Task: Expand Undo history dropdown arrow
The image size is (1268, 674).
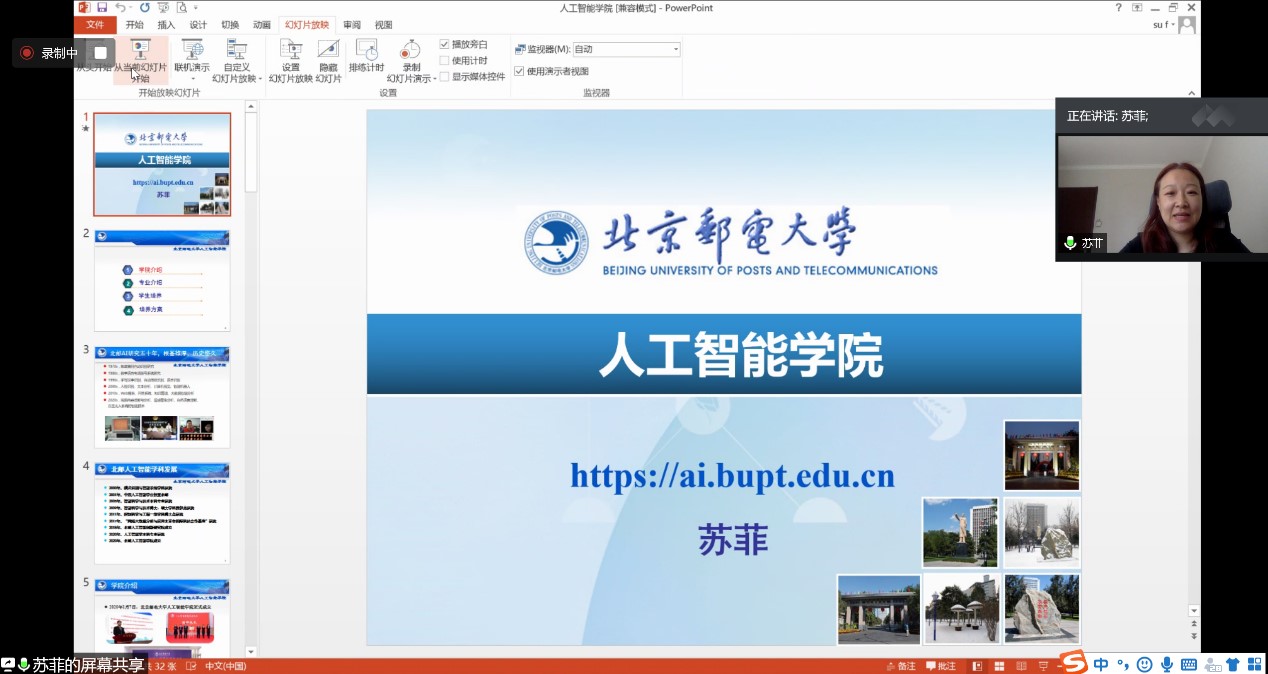Action: (x=130, y=7)
